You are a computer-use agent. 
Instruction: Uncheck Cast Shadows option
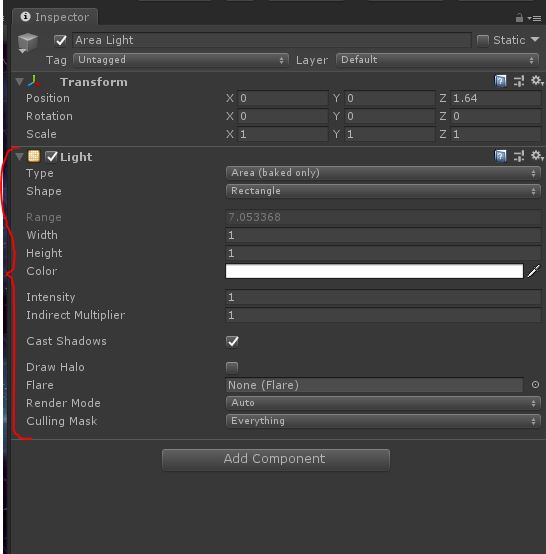(232, 341)
